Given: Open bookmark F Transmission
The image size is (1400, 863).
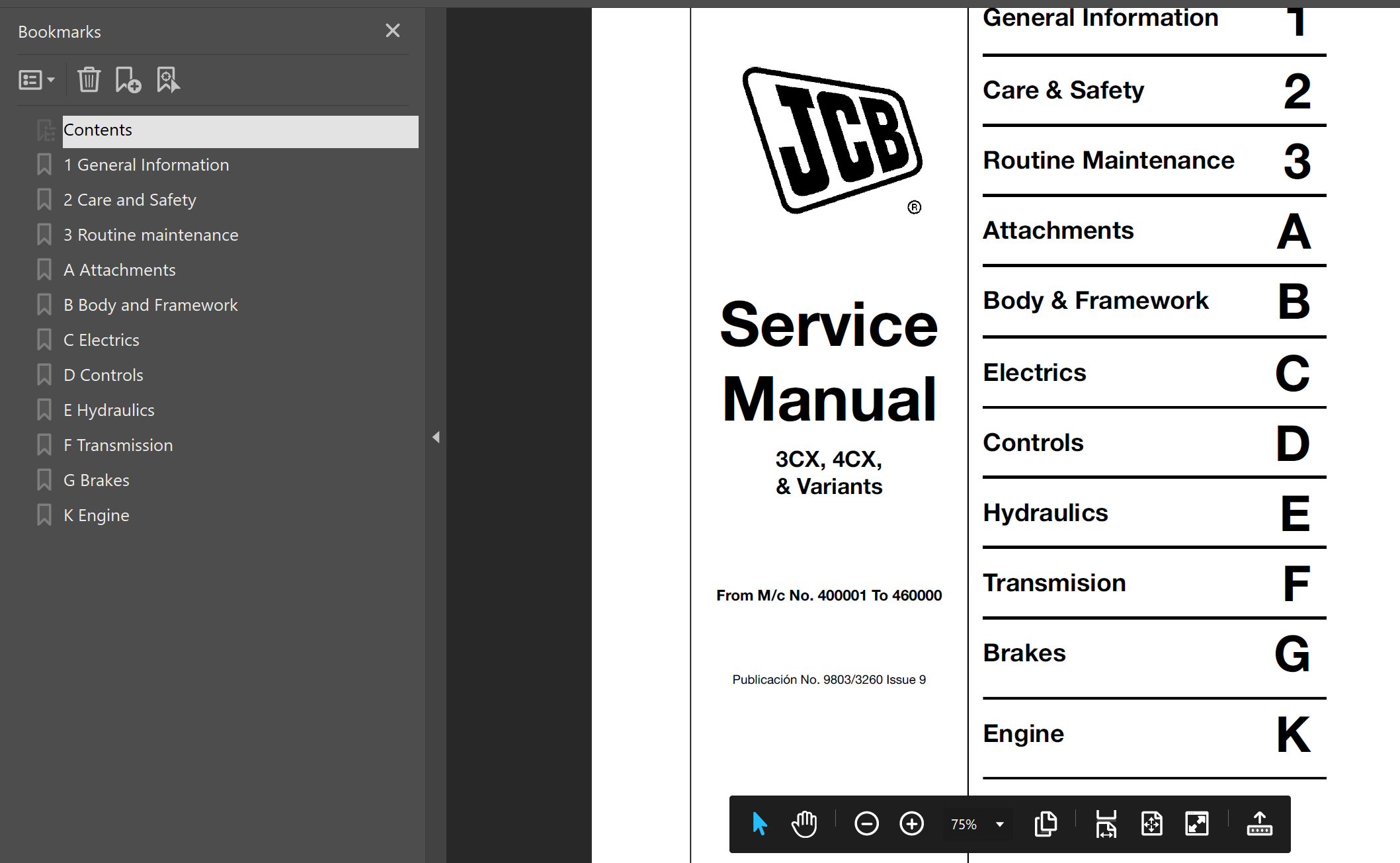Looking at the screenshot, I should (118, 445).
